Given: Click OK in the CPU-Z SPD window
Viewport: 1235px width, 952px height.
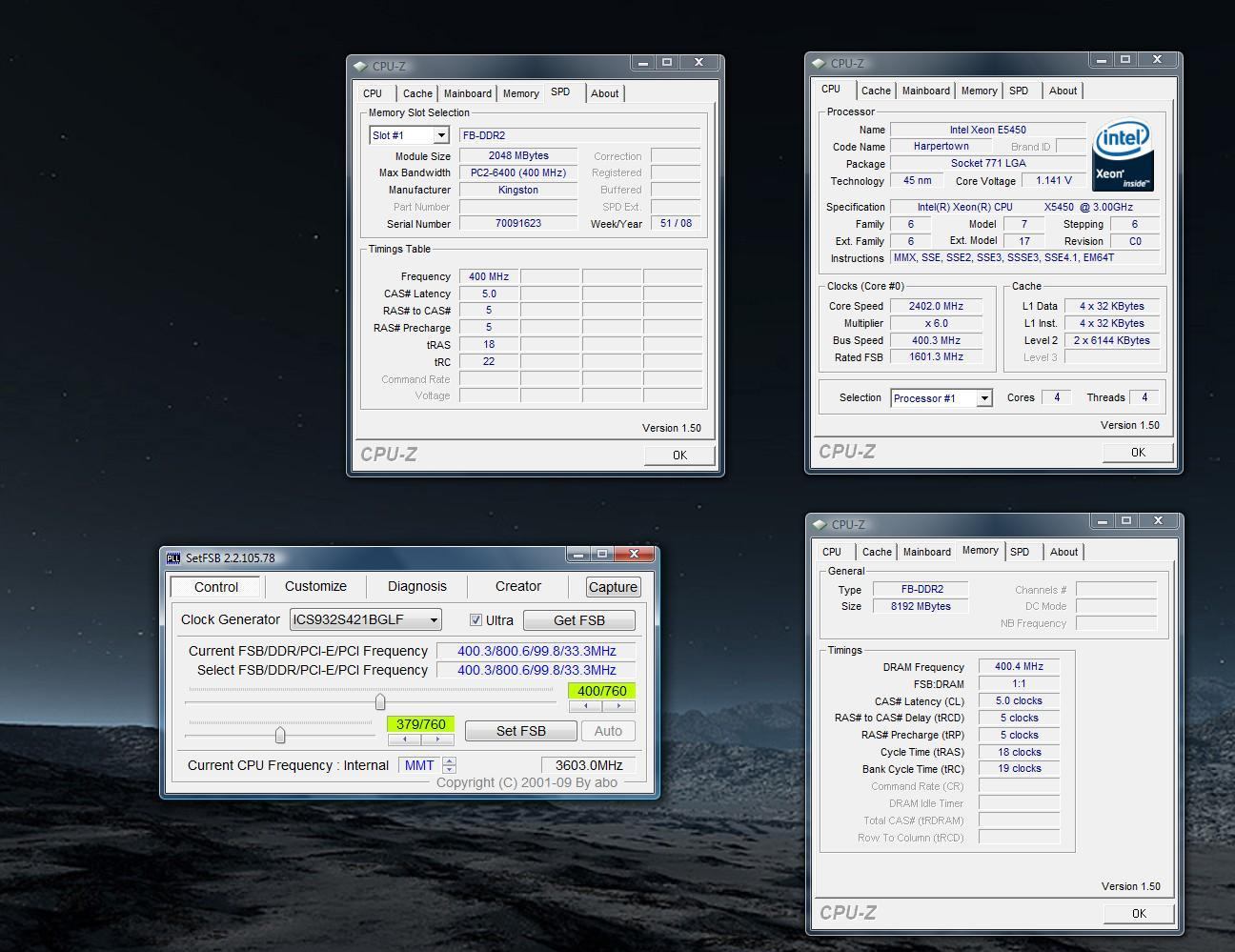Looking at the screenshot, I should point(679,456).
